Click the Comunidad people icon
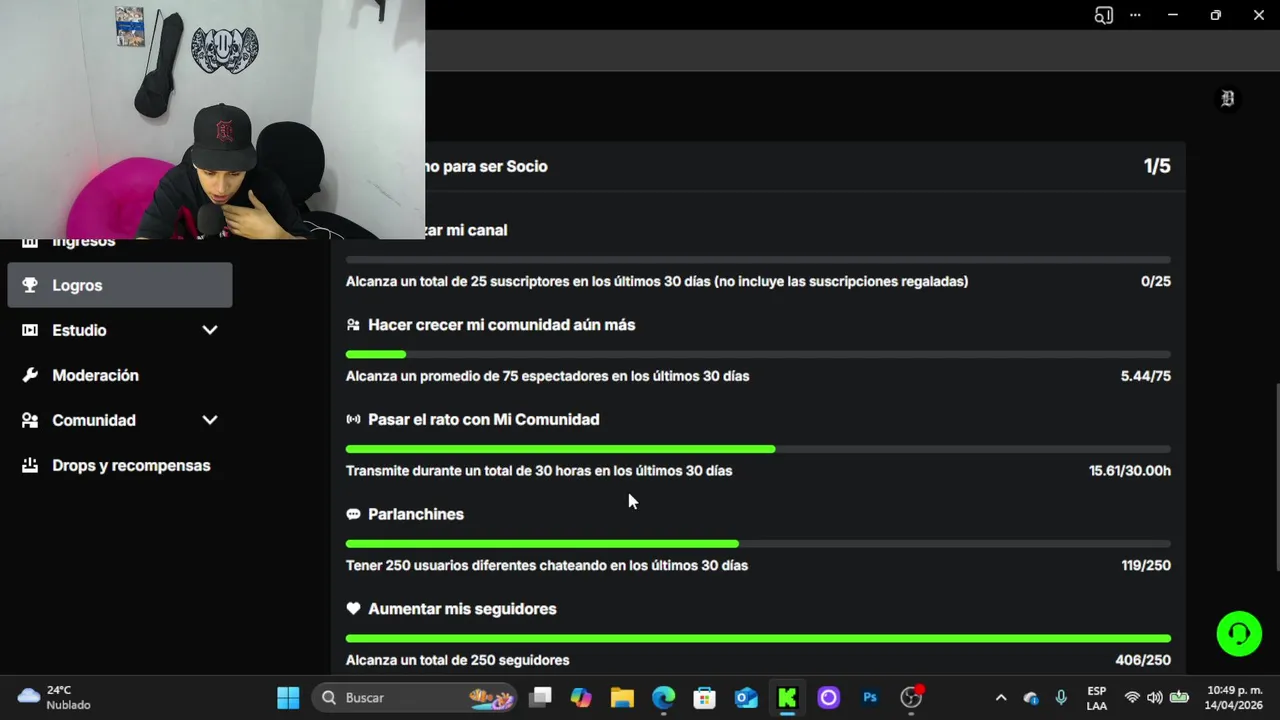Screen dimensions: 1280x720 tap(30, 420)
